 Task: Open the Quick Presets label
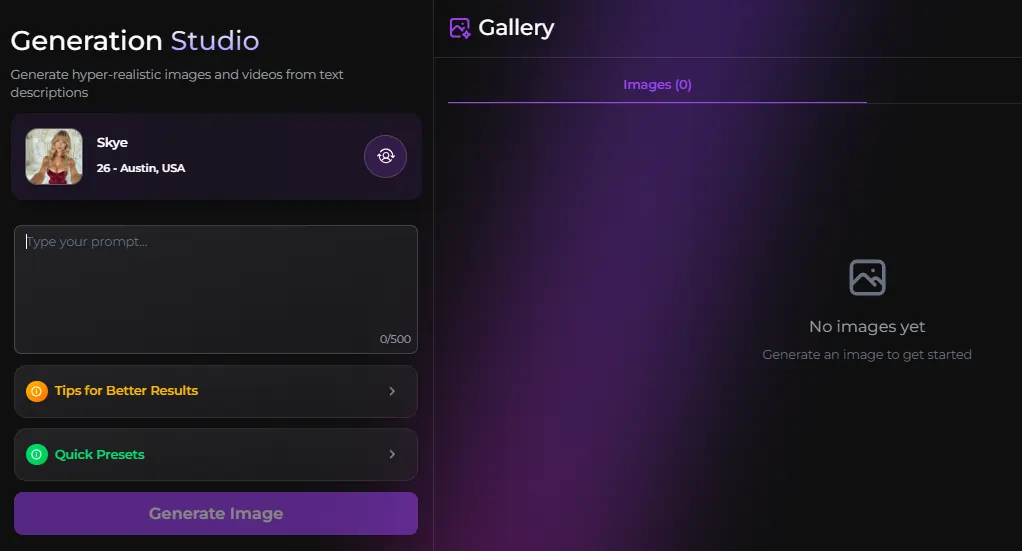pos(100,454)
